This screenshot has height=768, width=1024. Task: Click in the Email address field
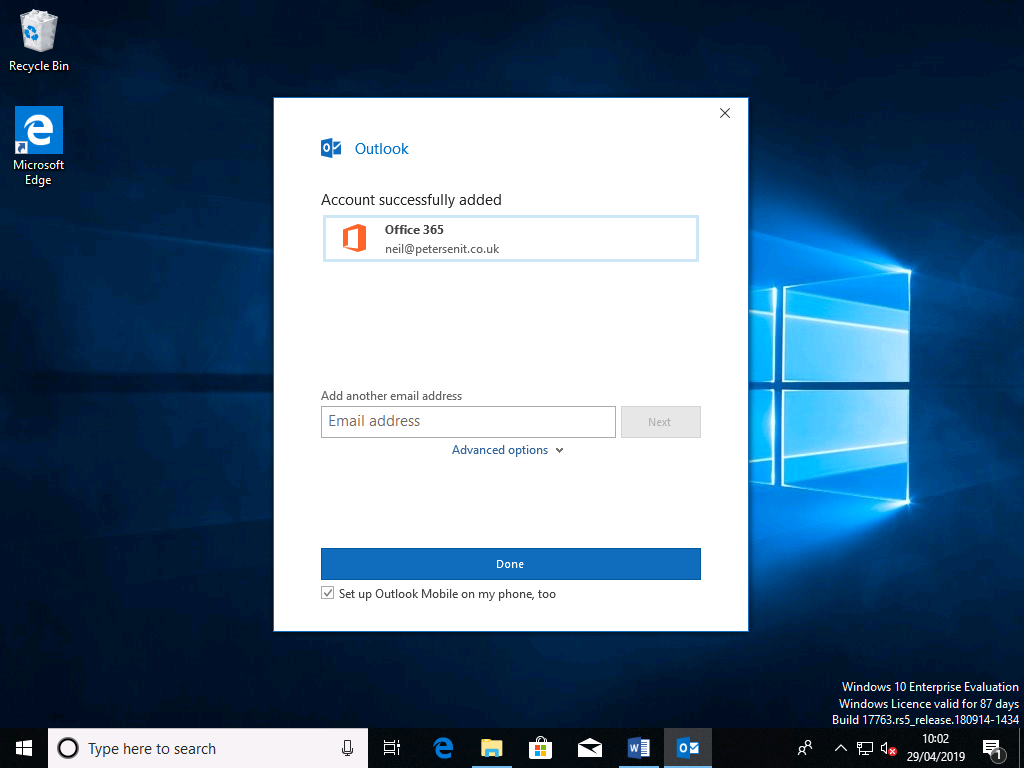[x=468, y=422]
